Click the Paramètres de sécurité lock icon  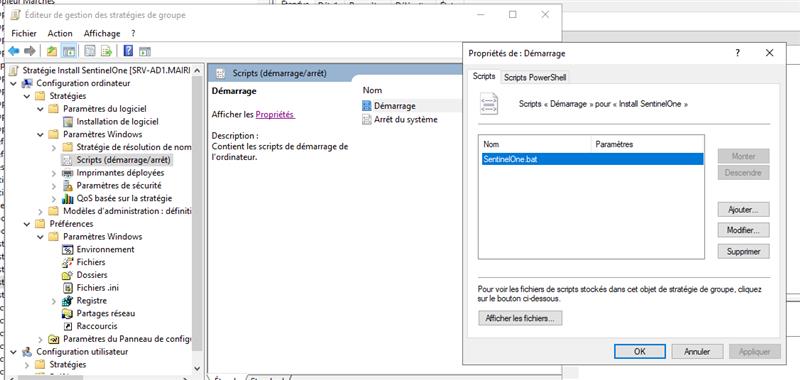[67, 186]
